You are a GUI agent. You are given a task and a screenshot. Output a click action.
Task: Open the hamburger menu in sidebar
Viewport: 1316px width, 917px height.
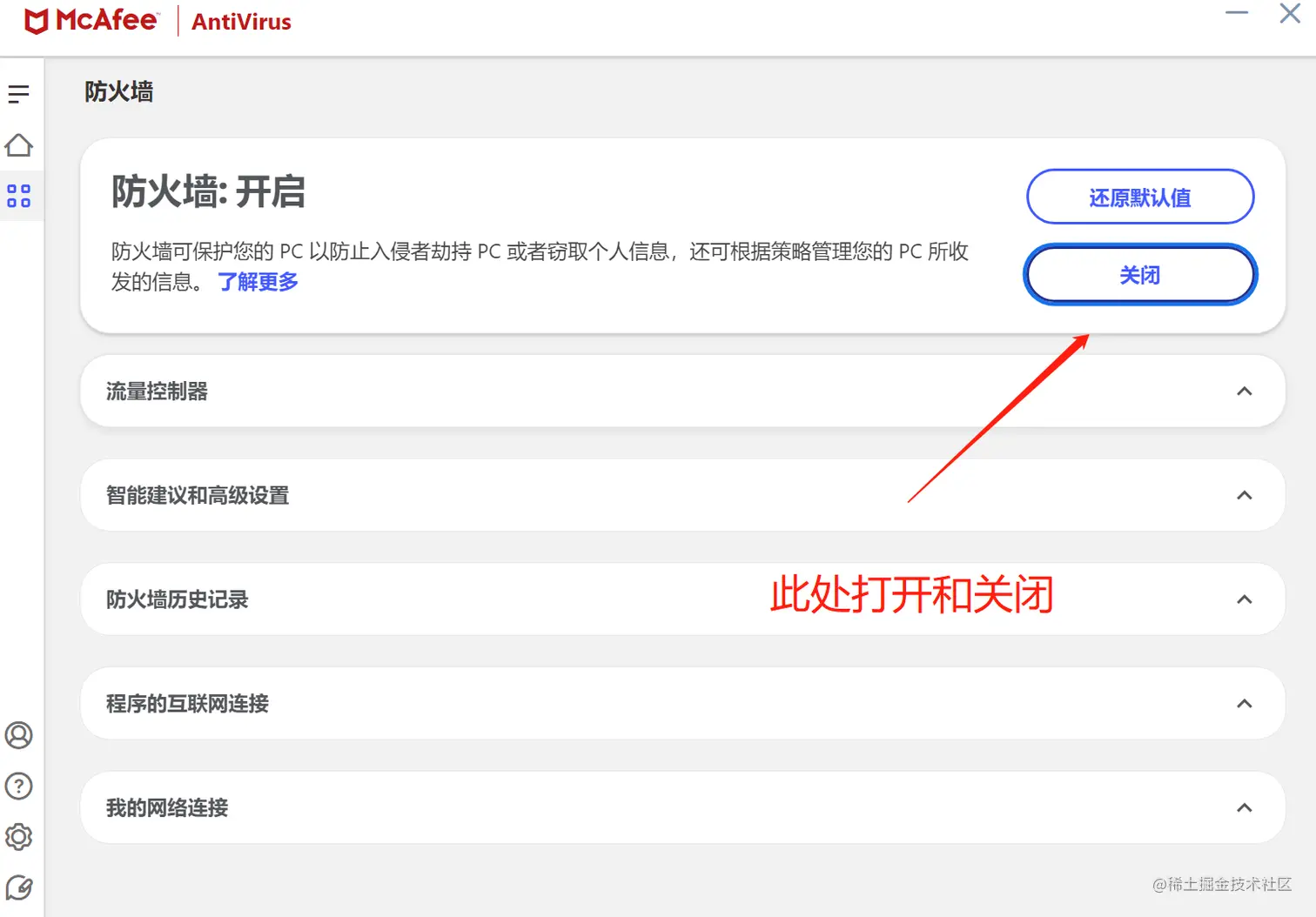pos(18,94)
